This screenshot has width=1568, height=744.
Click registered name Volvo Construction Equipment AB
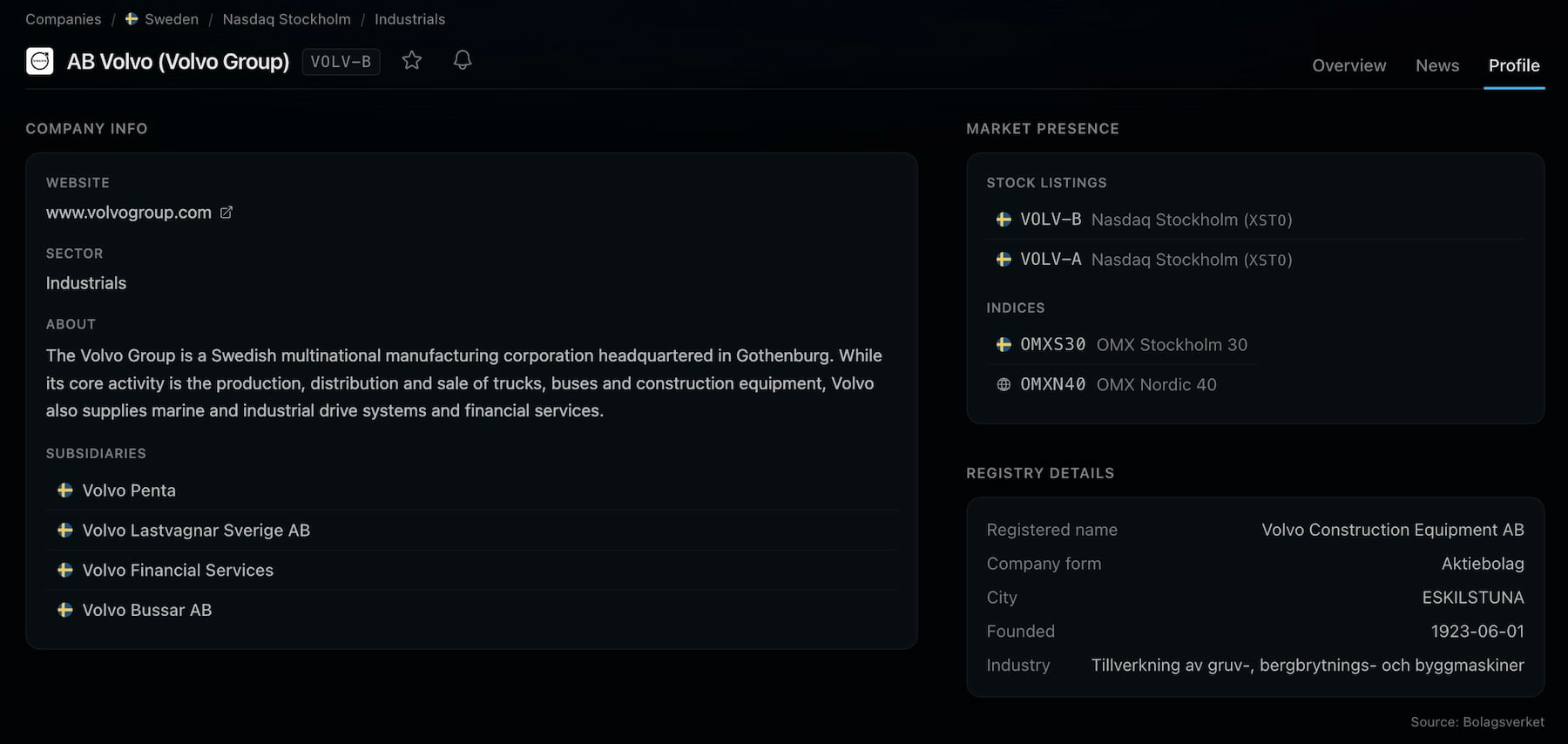(x=1393, y=530)
